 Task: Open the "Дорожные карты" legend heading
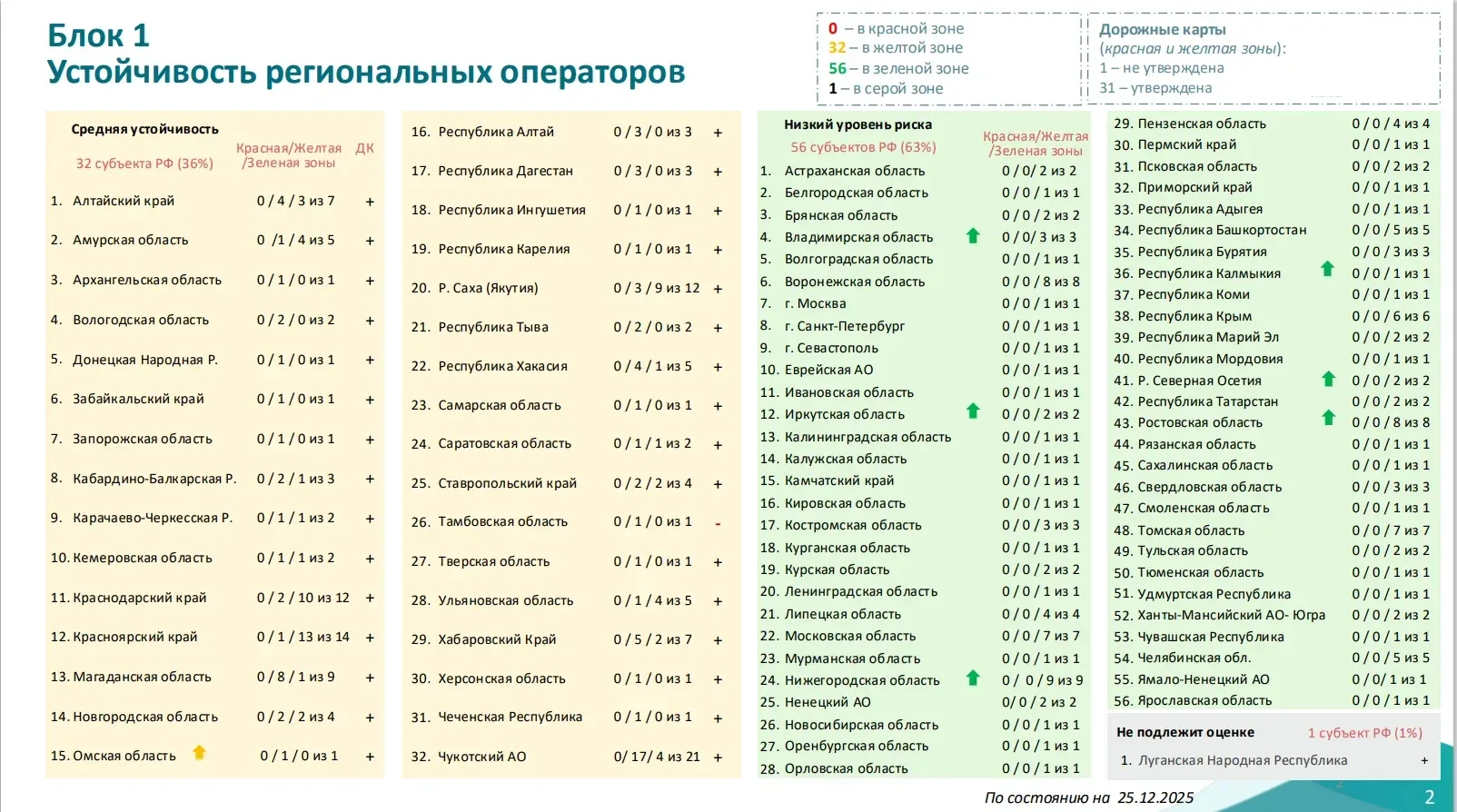point(1163,29)
